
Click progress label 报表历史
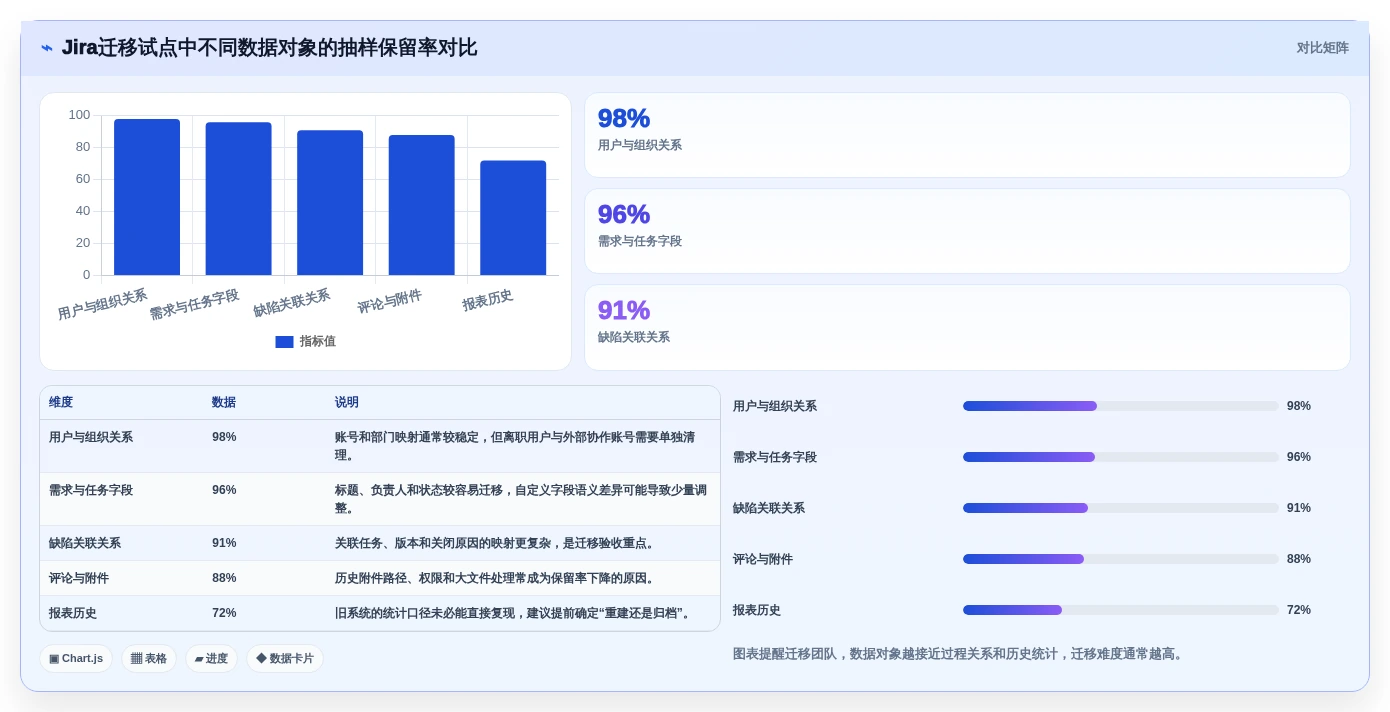point(757,610)
